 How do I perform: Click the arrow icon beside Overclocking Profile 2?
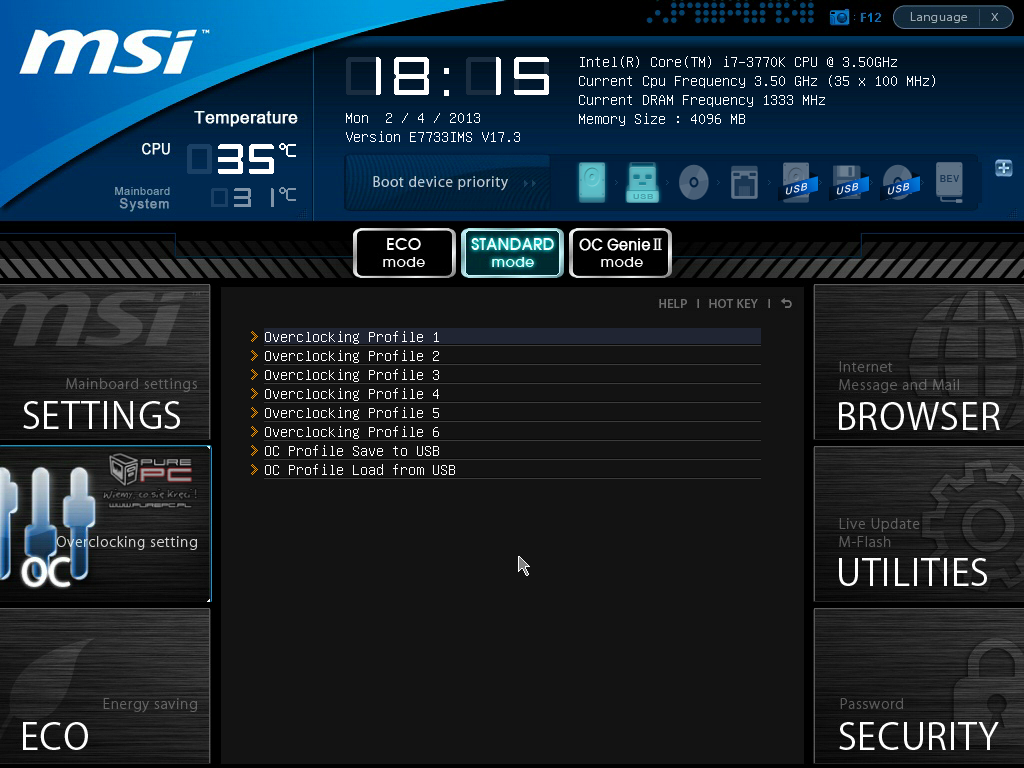pos(255,356)
